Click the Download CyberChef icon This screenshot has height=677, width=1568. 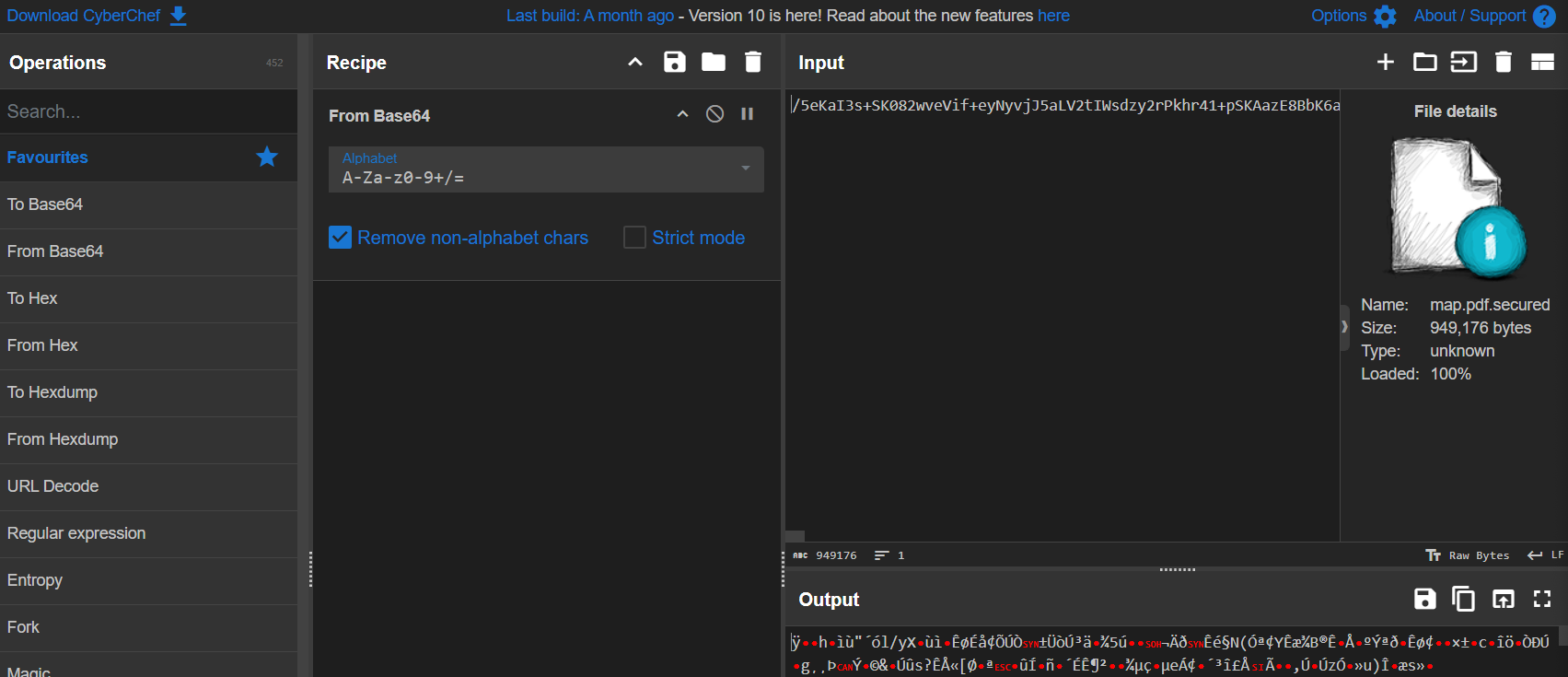(179, 16)
